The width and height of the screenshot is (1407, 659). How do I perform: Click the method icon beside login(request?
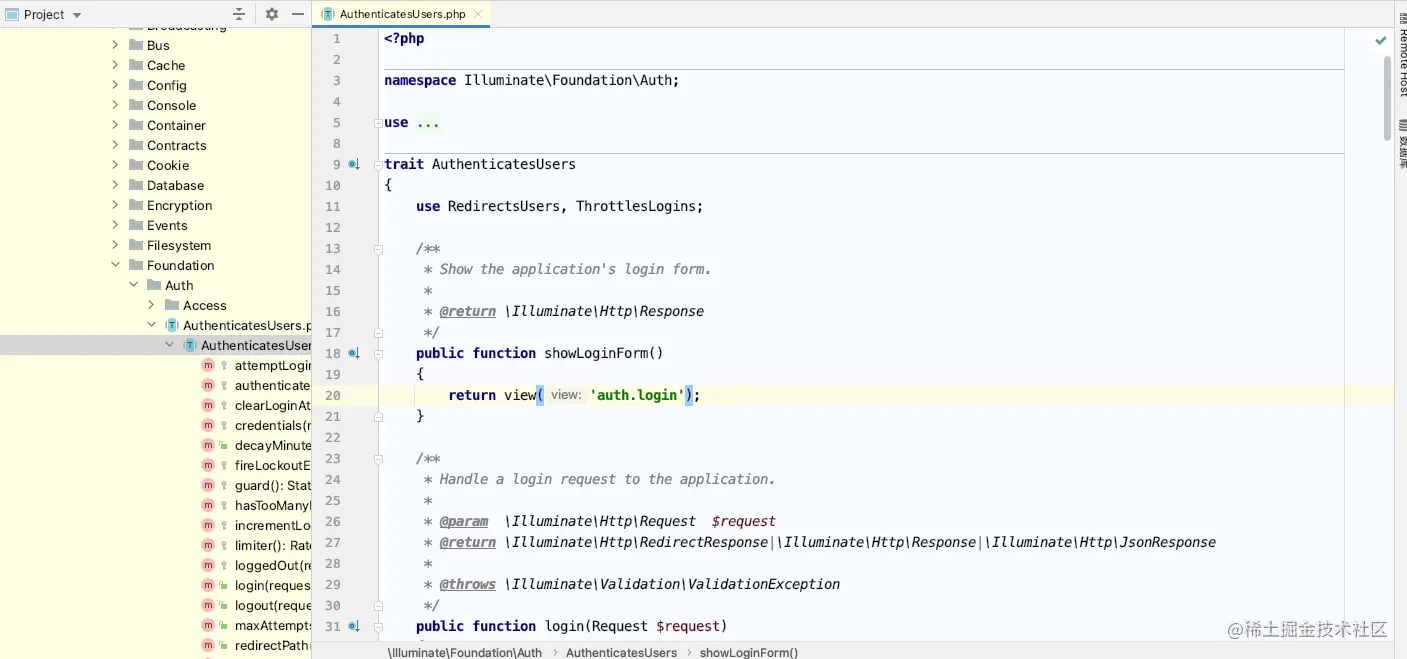[208, 585]
